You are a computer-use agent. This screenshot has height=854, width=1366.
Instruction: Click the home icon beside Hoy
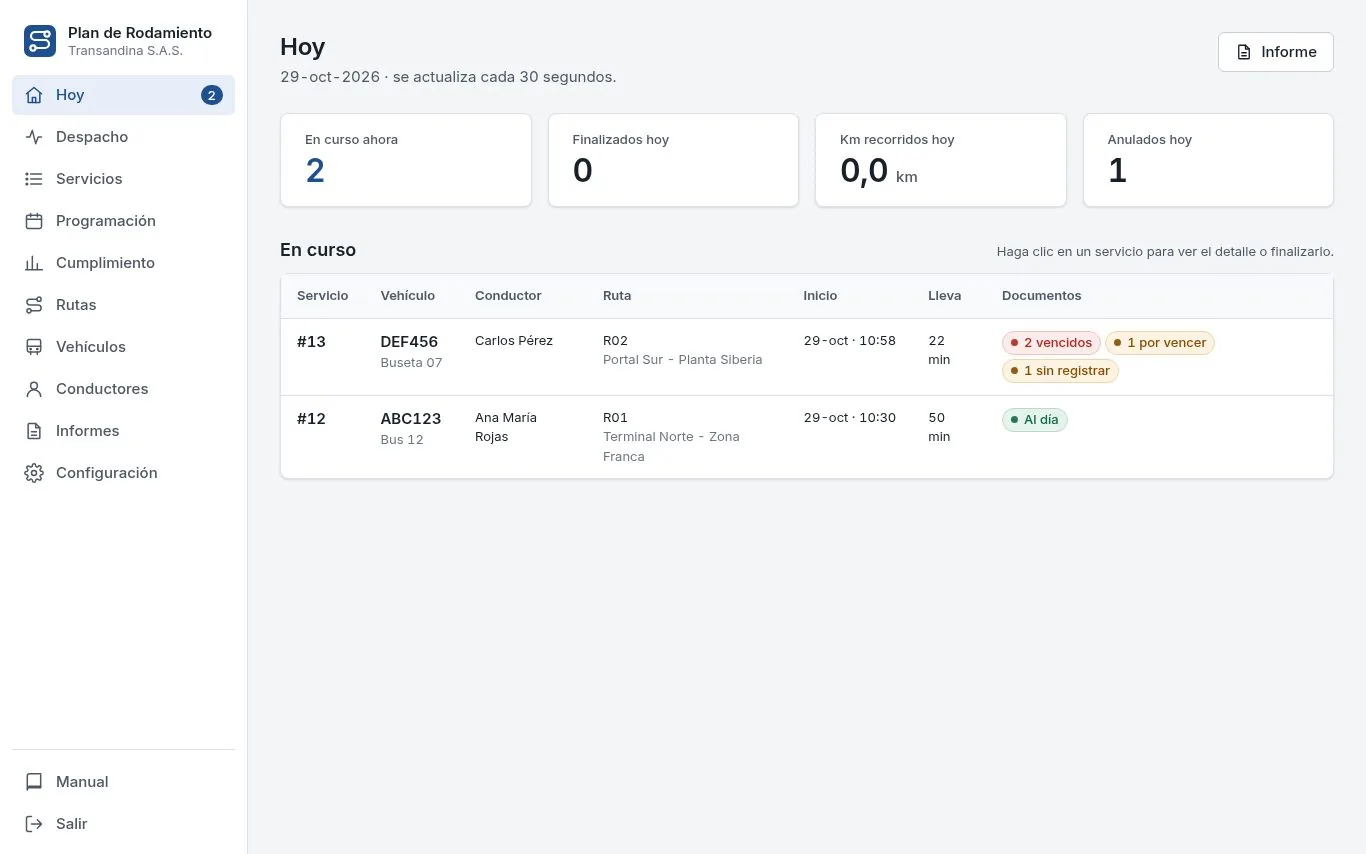(x=34, y=95)
